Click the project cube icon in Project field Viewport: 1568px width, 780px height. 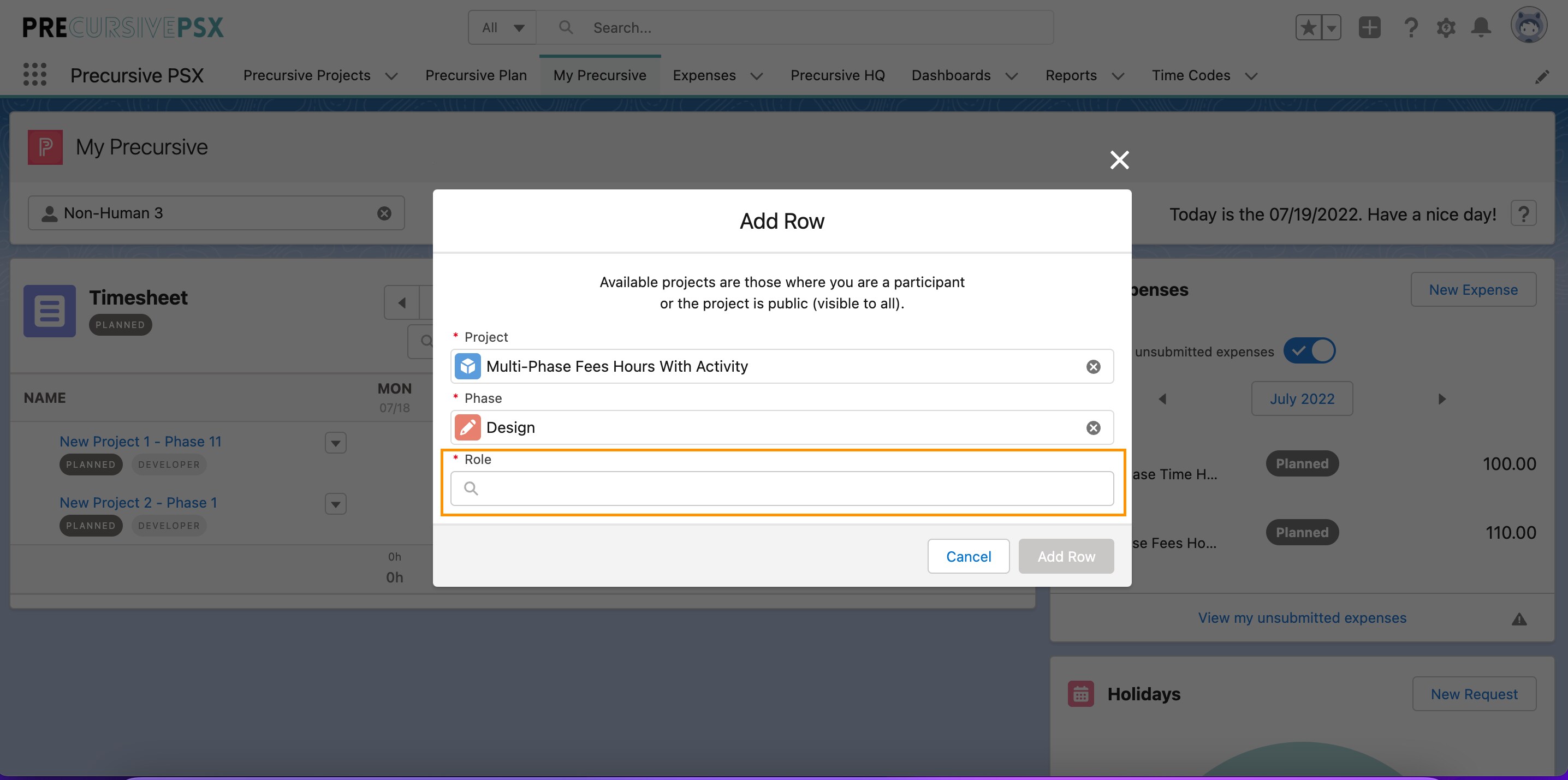coord(468,366)
